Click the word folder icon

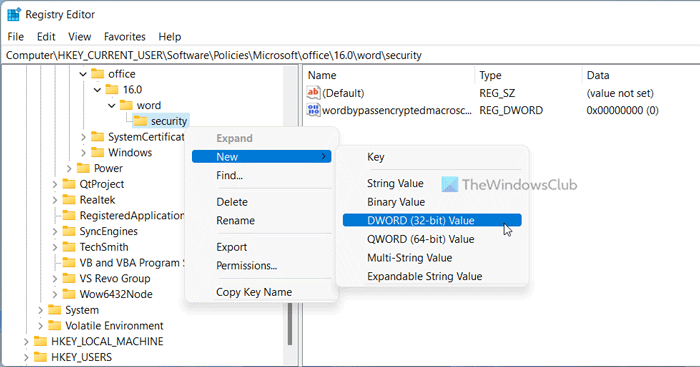click(126, 105)
